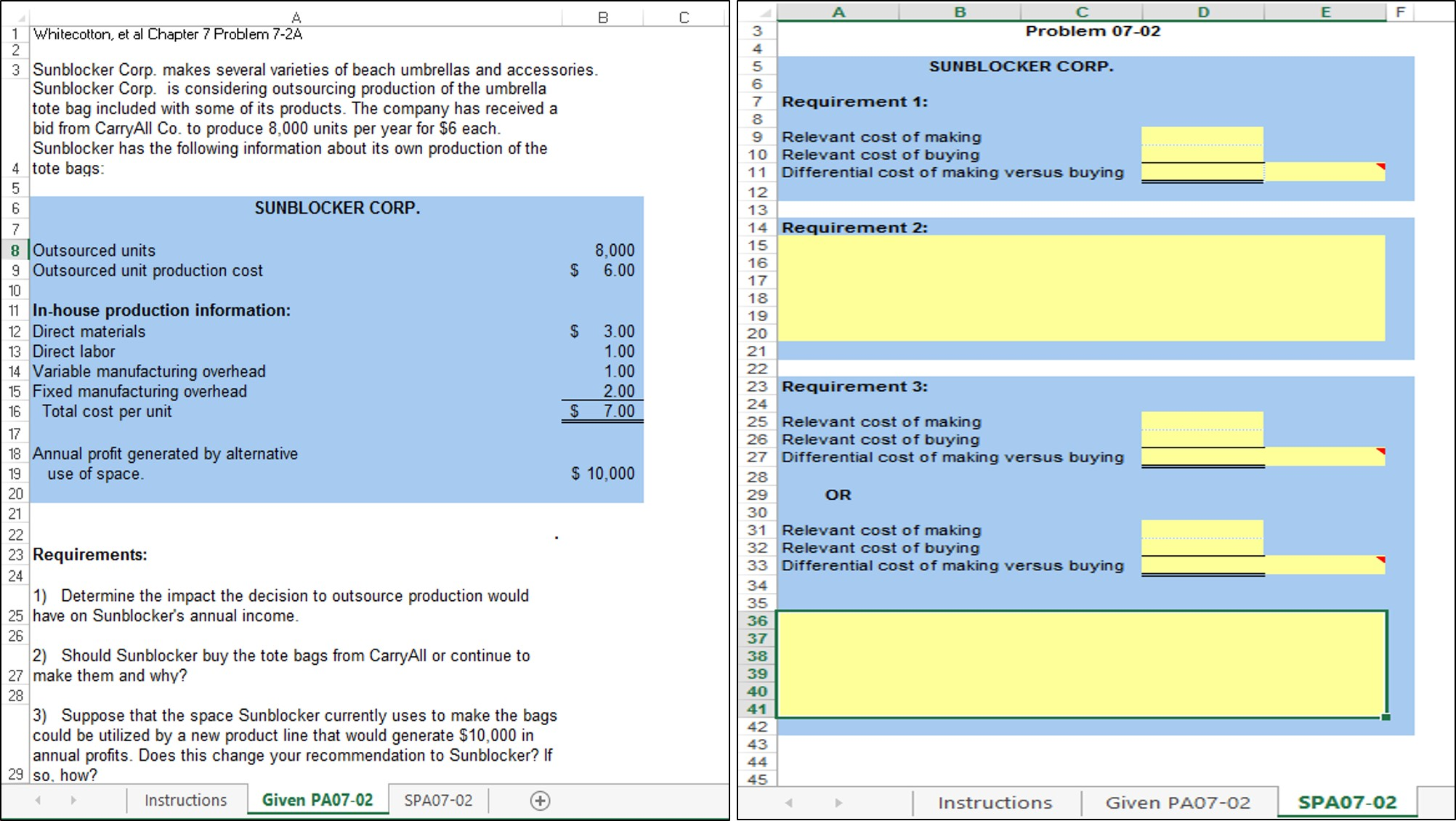Screen dimensions: 1456x821
Task: Open the Instructions tab in the left workbook
Action: point(186,800)
